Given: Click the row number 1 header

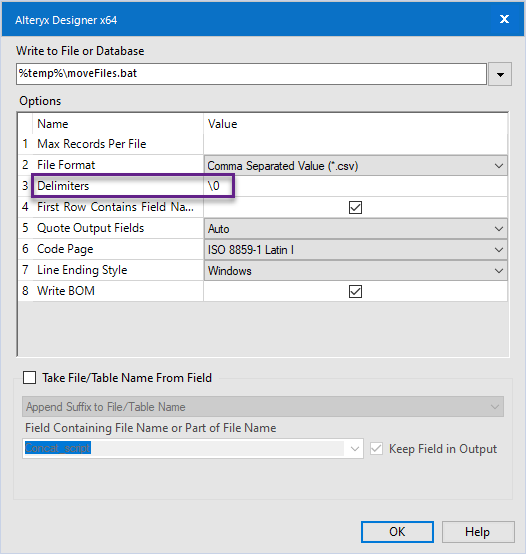Looking at the screenshot, I should tap(25, 144).
